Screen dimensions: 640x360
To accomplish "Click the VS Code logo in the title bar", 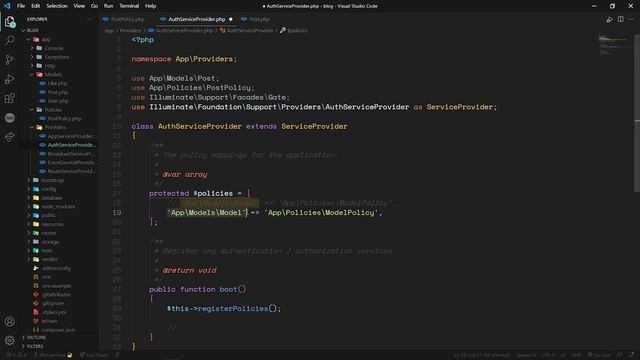I will (x=7, y=6).
